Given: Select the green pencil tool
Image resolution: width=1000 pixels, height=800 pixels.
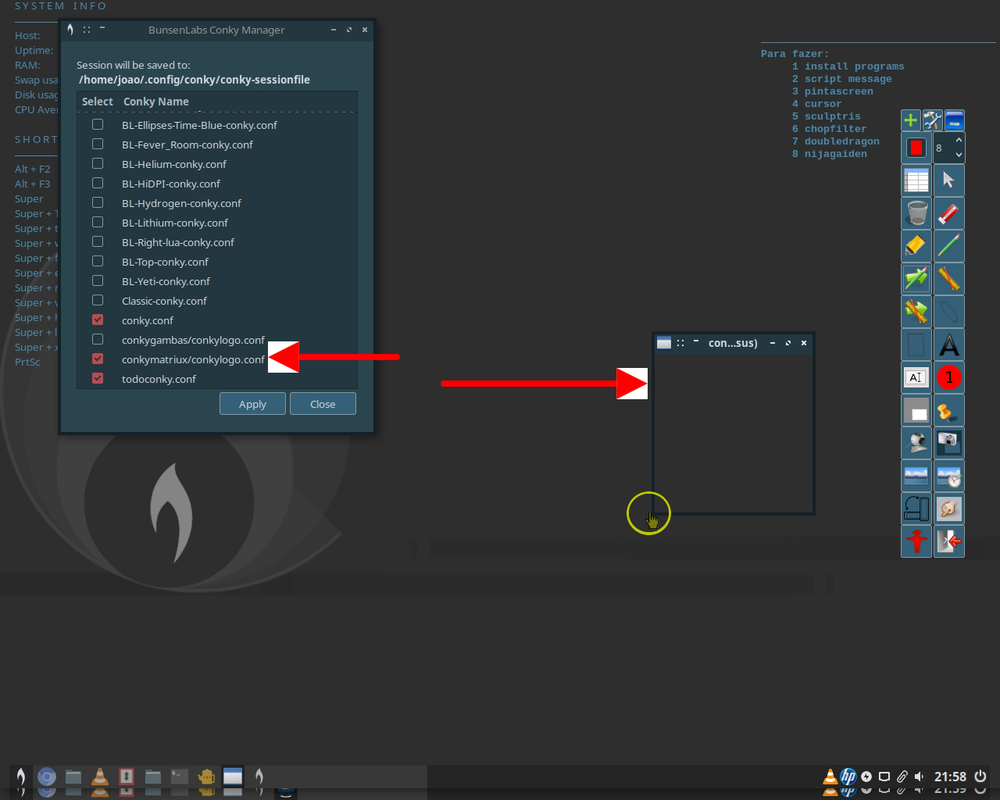Looking at the screenshot, I should coord(949,246).
